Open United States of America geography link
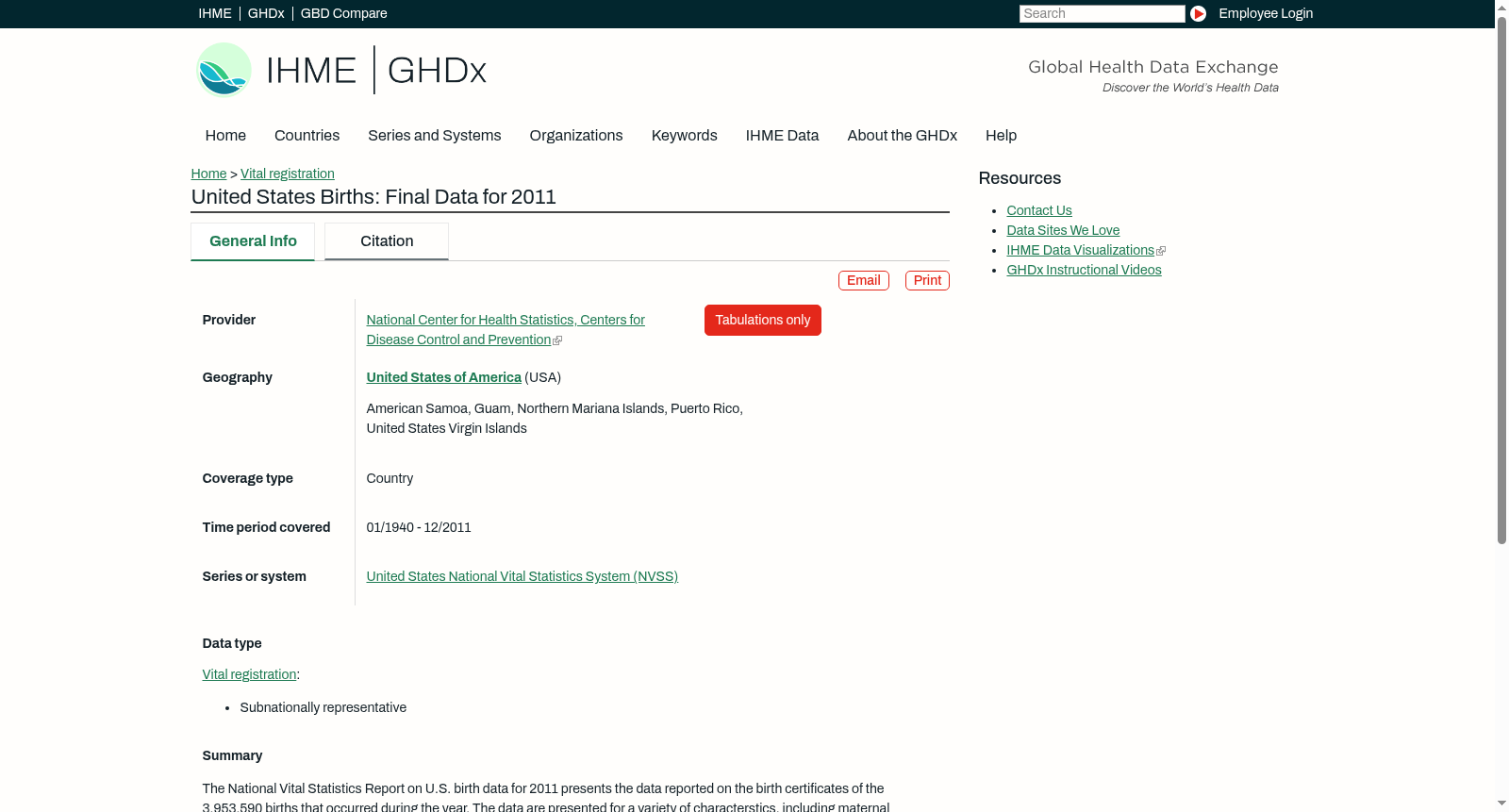 (x=444, y=377)
